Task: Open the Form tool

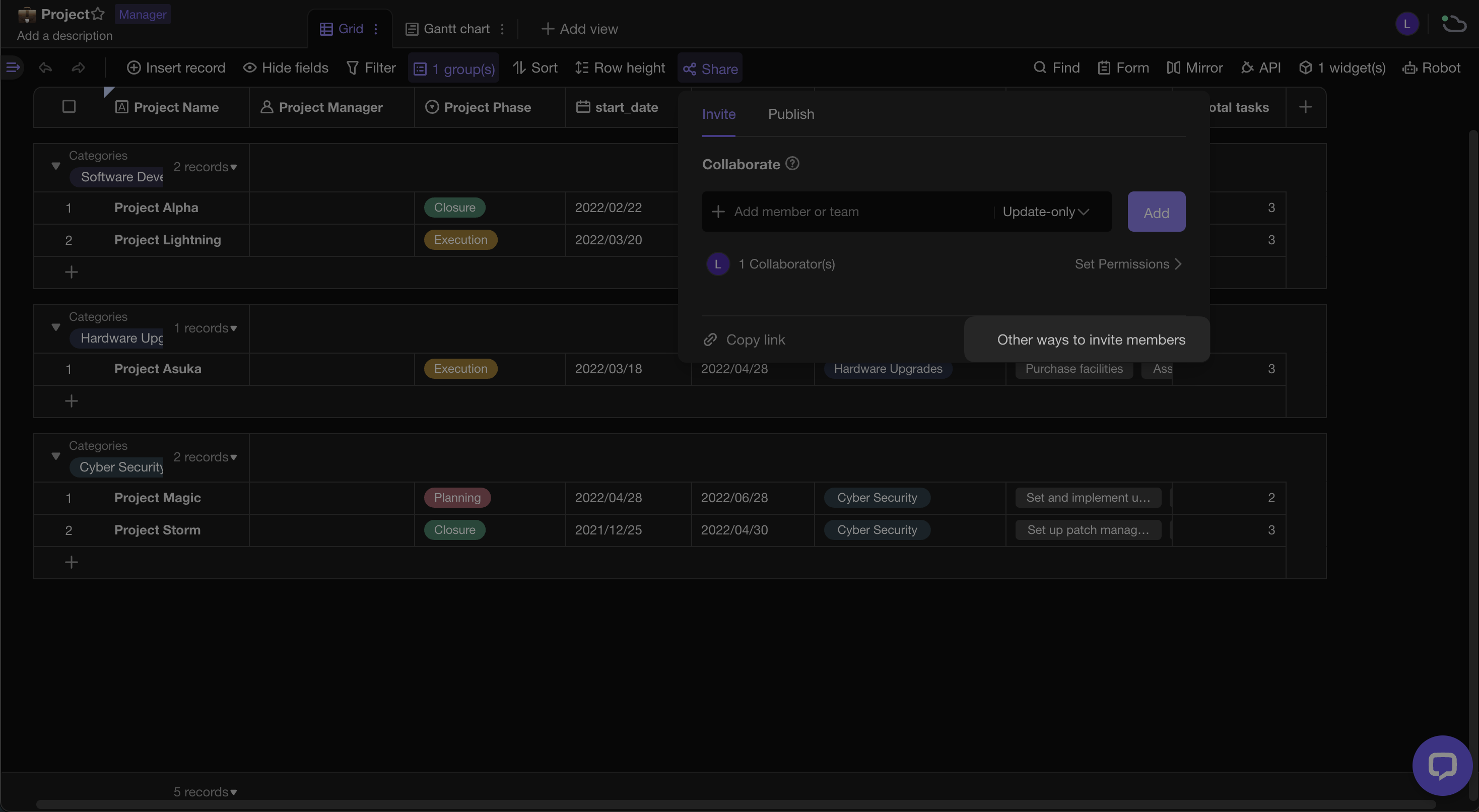Action: tap(1123, 68)
